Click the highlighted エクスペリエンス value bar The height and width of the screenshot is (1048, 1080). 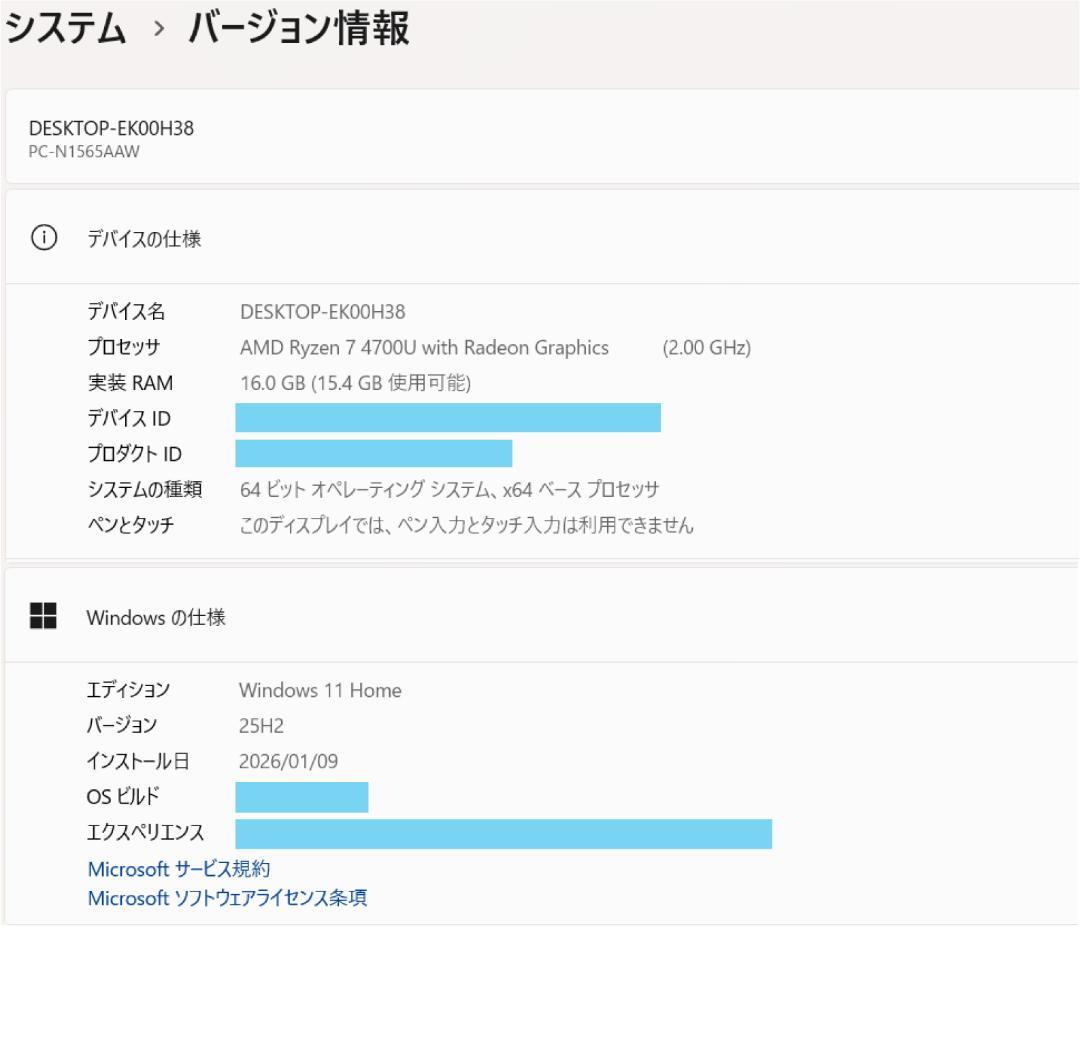tap(503, 832)
